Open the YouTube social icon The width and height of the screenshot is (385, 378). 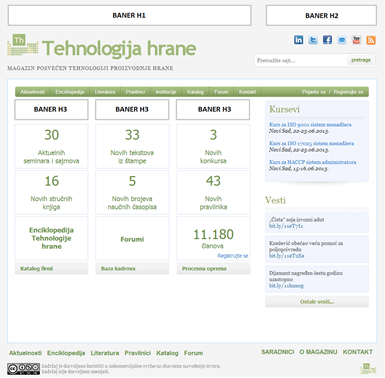click(356, 40)
